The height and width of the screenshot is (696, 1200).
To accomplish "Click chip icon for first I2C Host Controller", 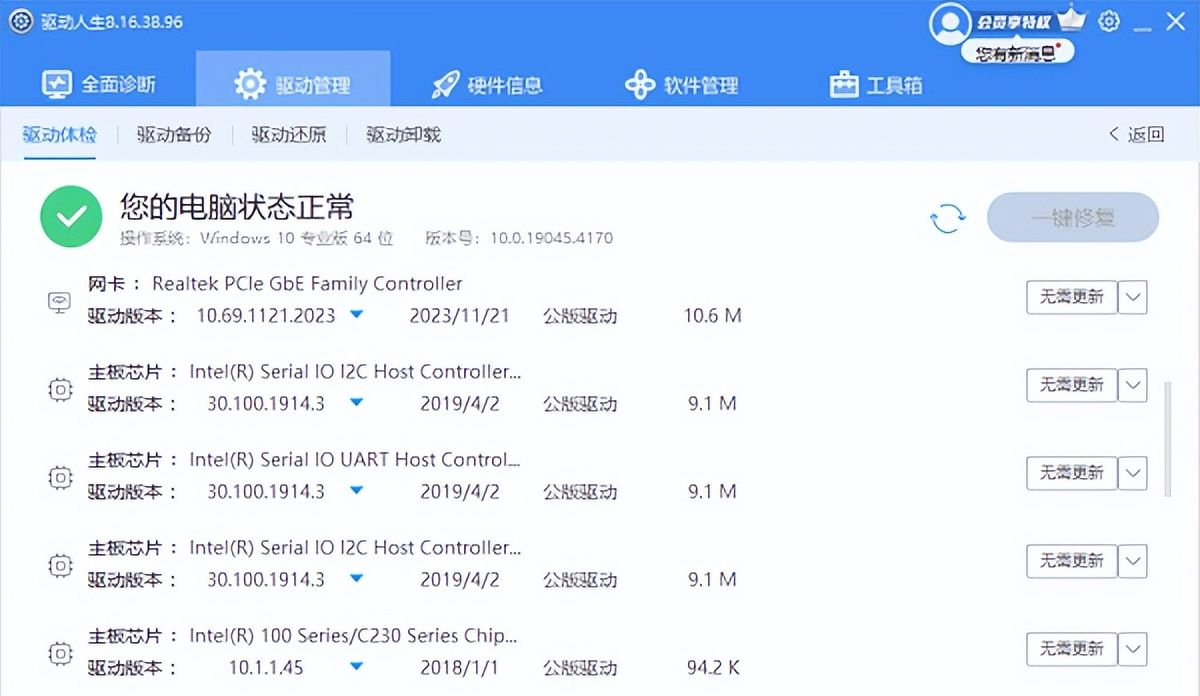I will pyautogui.click(x=60, y=389).
